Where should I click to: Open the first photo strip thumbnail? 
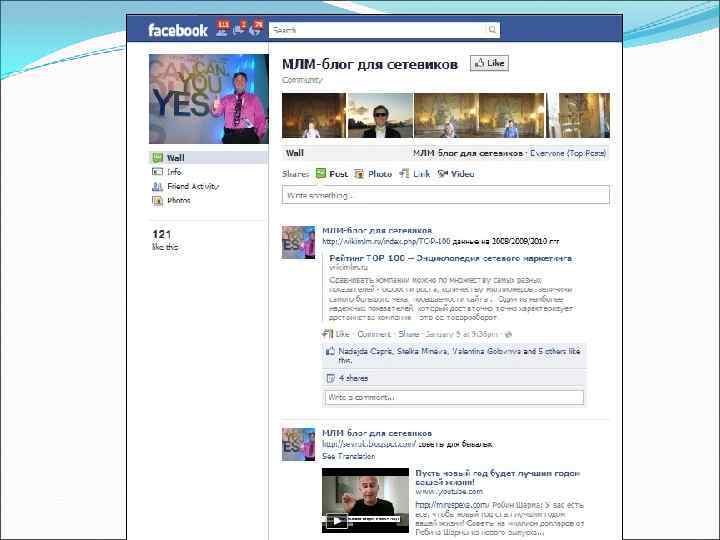(314, 115)
